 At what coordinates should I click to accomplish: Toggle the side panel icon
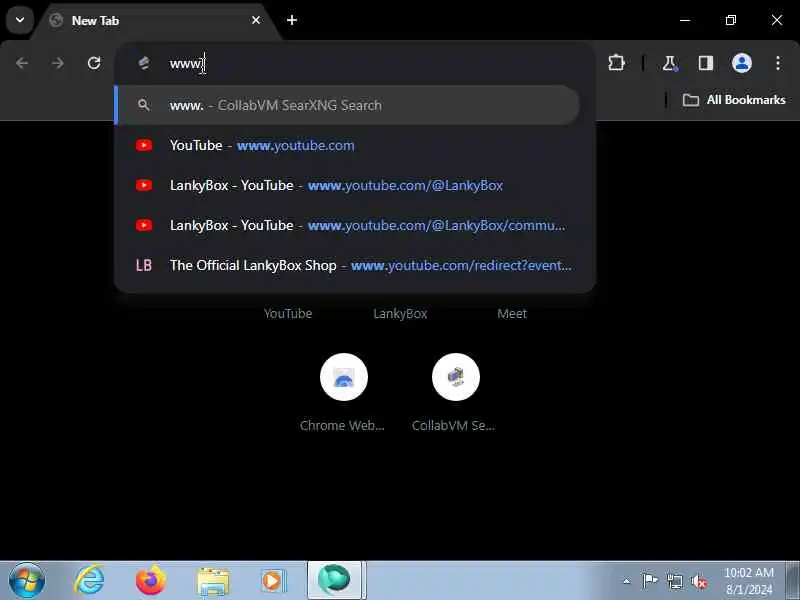pos(706,63)
